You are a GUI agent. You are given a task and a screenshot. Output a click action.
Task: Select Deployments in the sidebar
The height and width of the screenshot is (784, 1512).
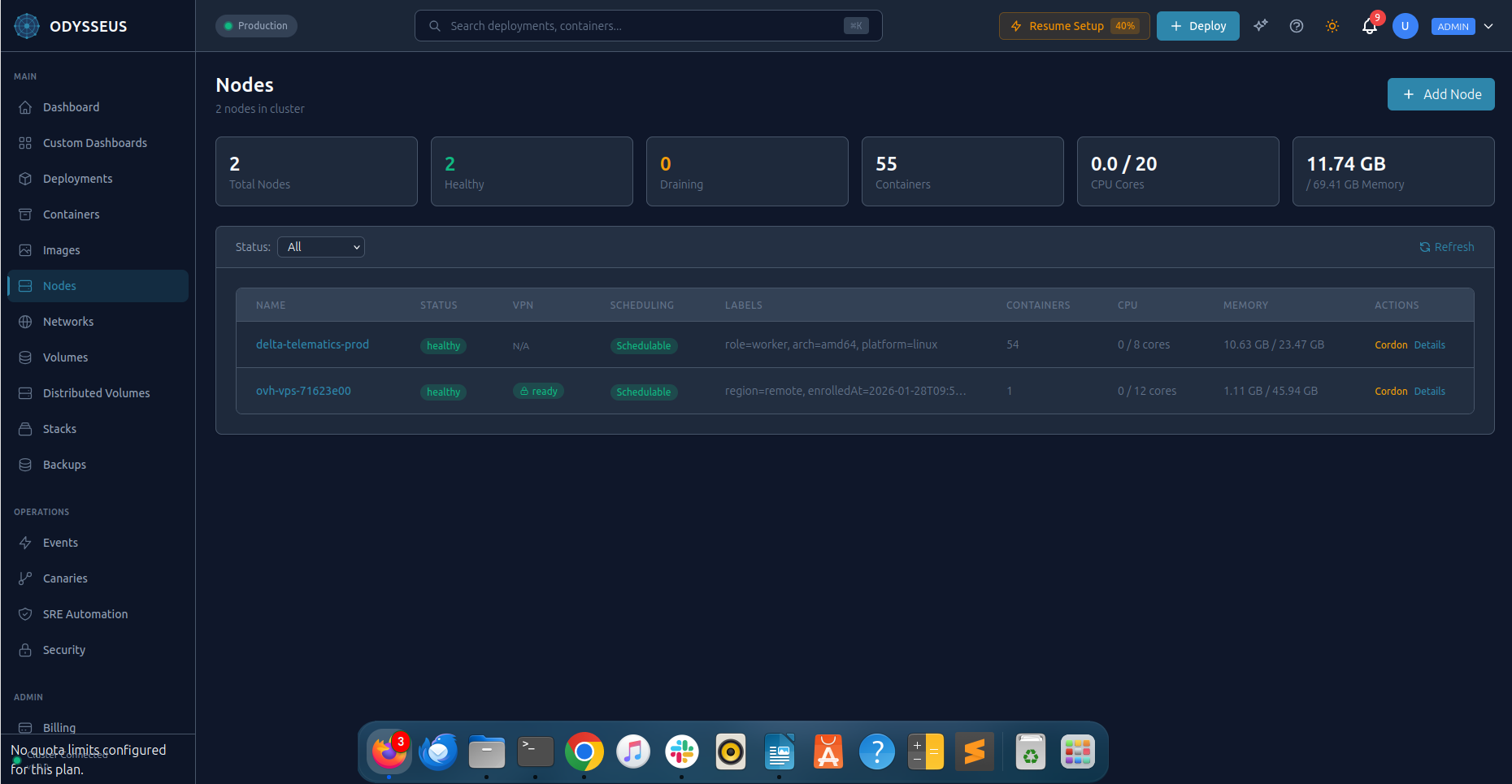point(77,178)
